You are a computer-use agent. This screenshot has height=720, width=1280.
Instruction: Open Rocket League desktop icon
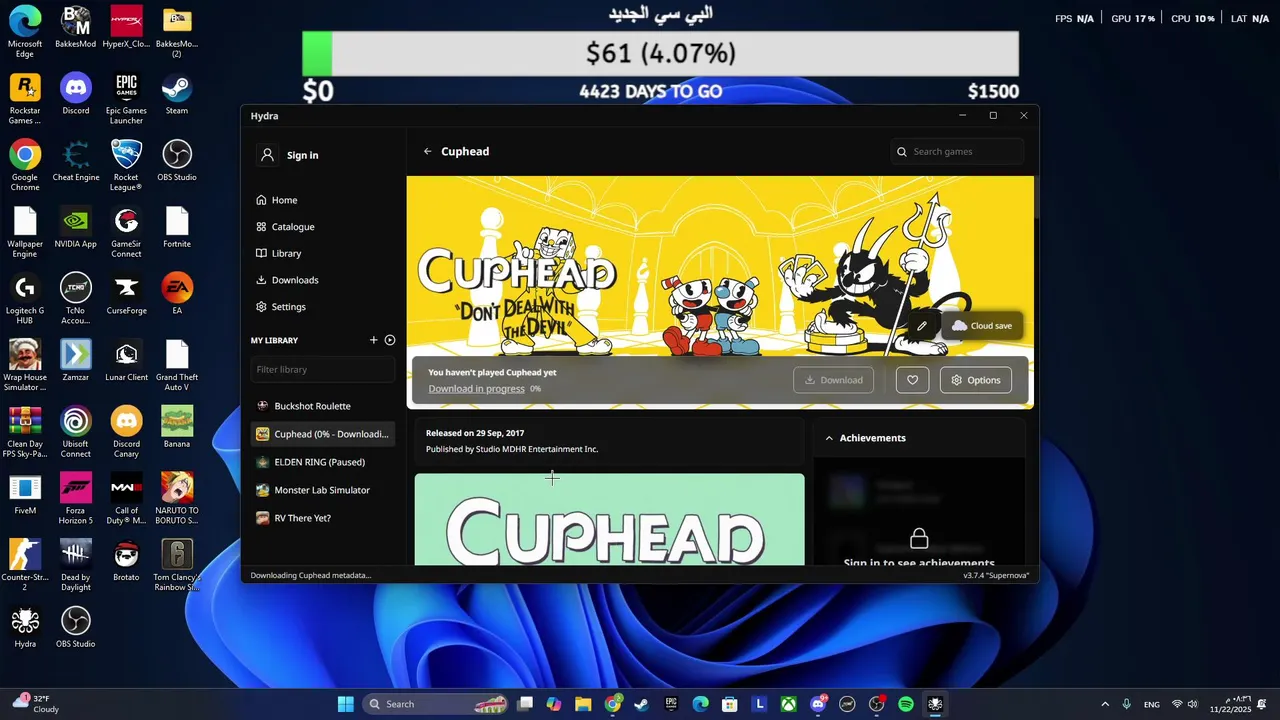[126, 166]
